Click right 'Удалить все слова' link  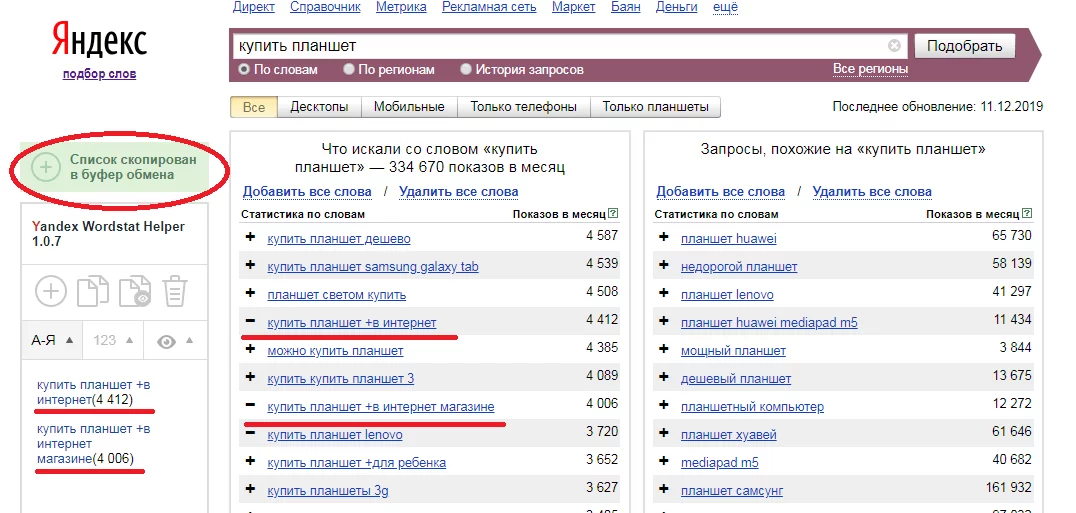(x=872, y=191)
